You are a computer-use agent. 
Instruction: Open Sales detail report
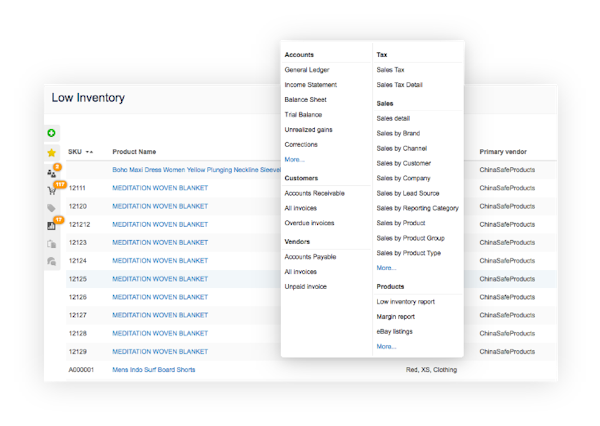tap(393, 118)
